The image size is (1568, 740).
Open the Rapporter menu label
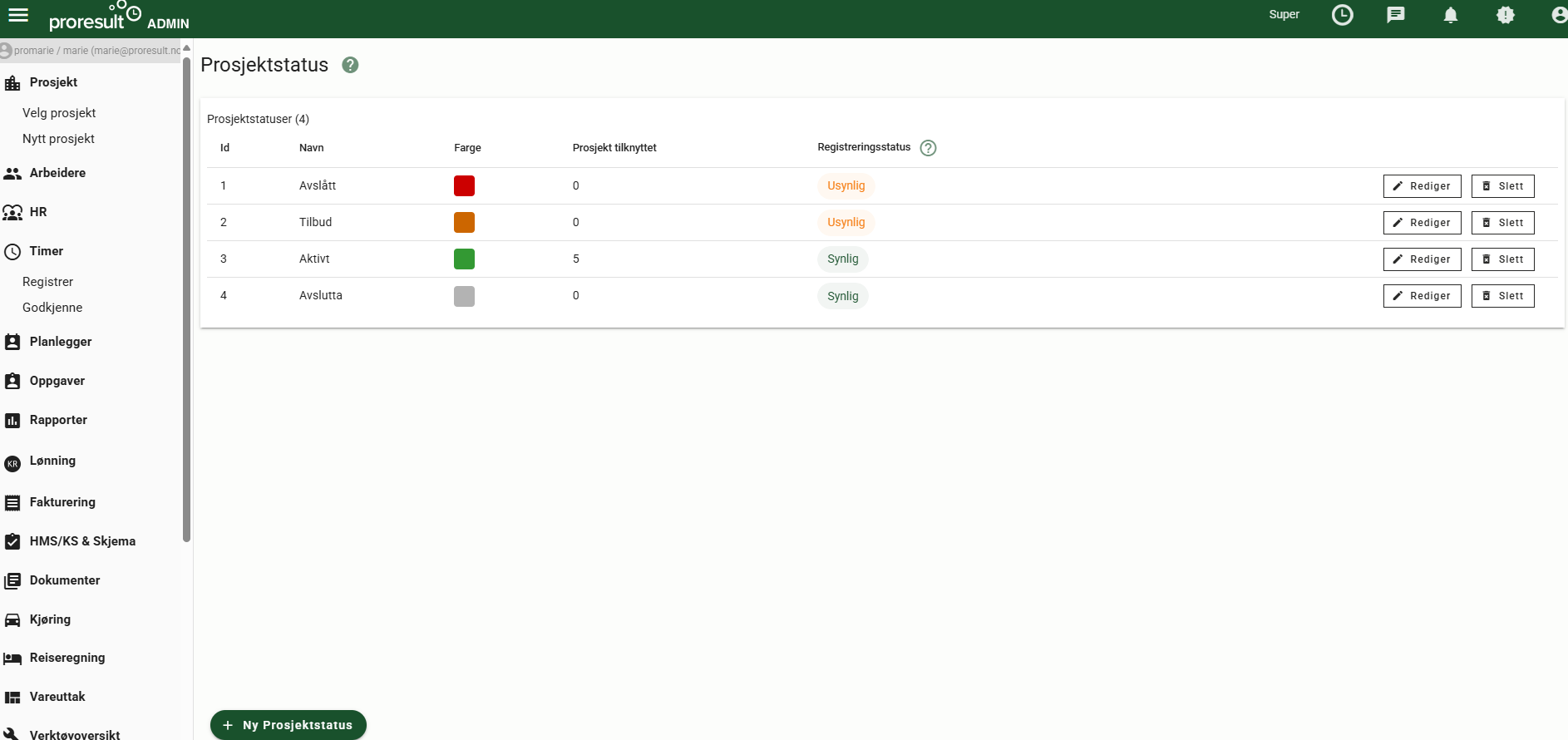pyautogui.click(x=58, y=420)
